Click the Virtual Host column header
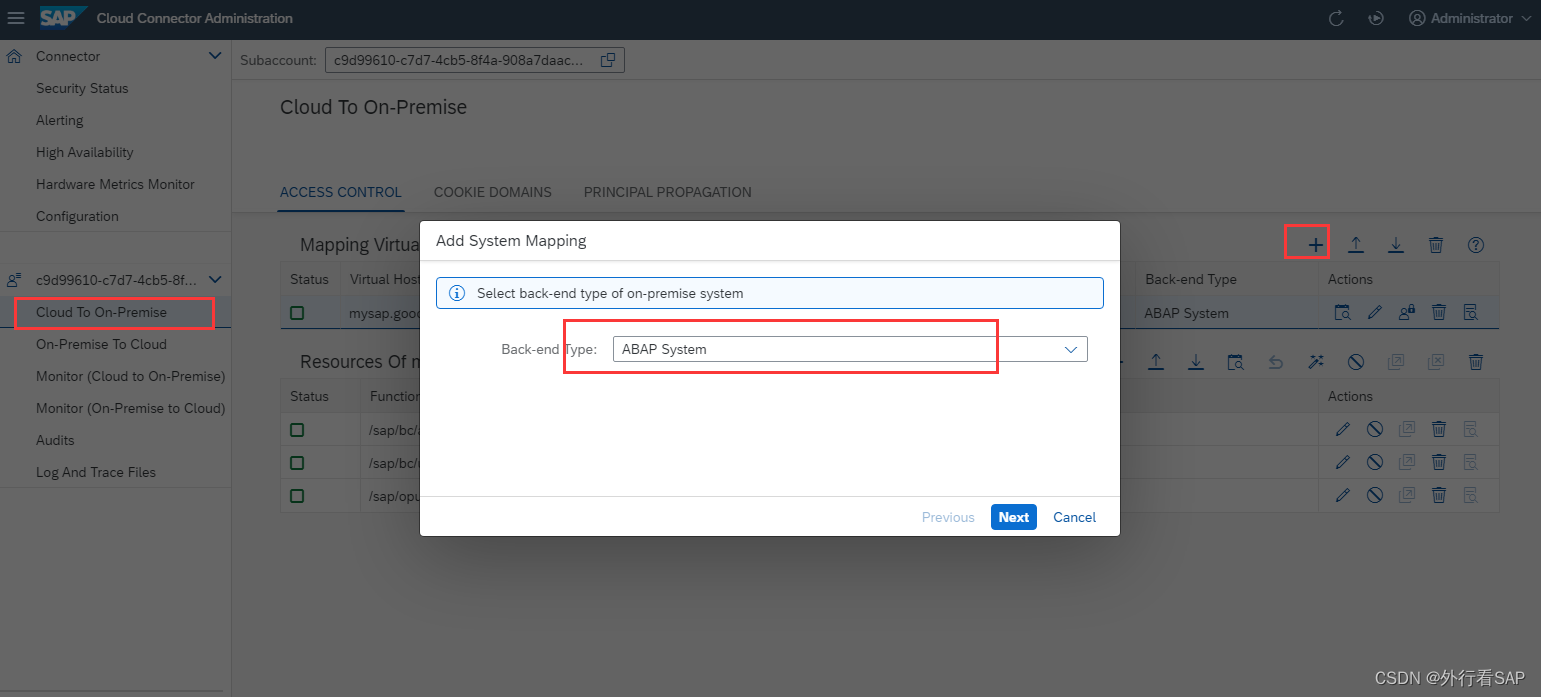Image resolution: width=1541 pixels, height=697 pixels. click(383, 279)
